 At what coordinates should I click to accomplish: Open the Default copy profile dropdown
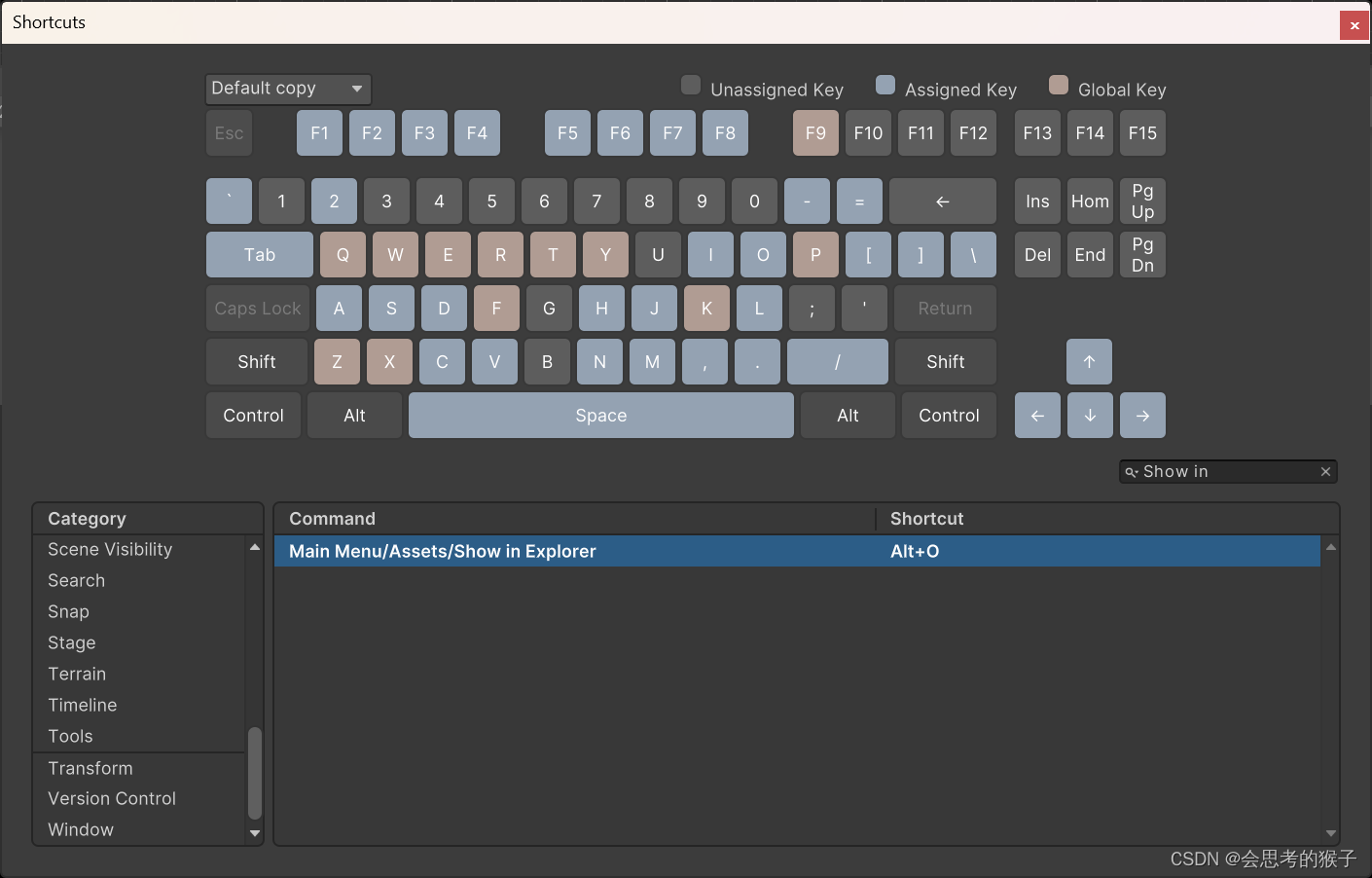coord(288,88)
